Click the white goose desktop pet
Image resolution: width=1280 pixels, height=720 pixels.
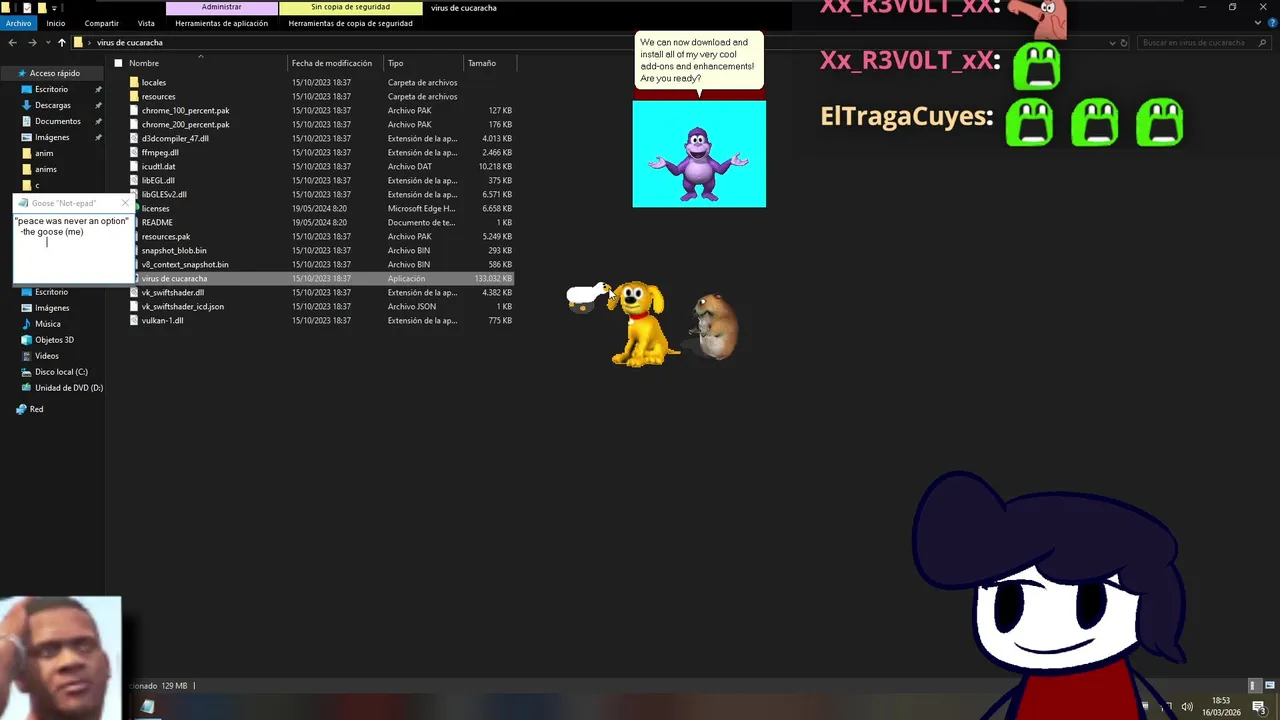click(588, 297)
